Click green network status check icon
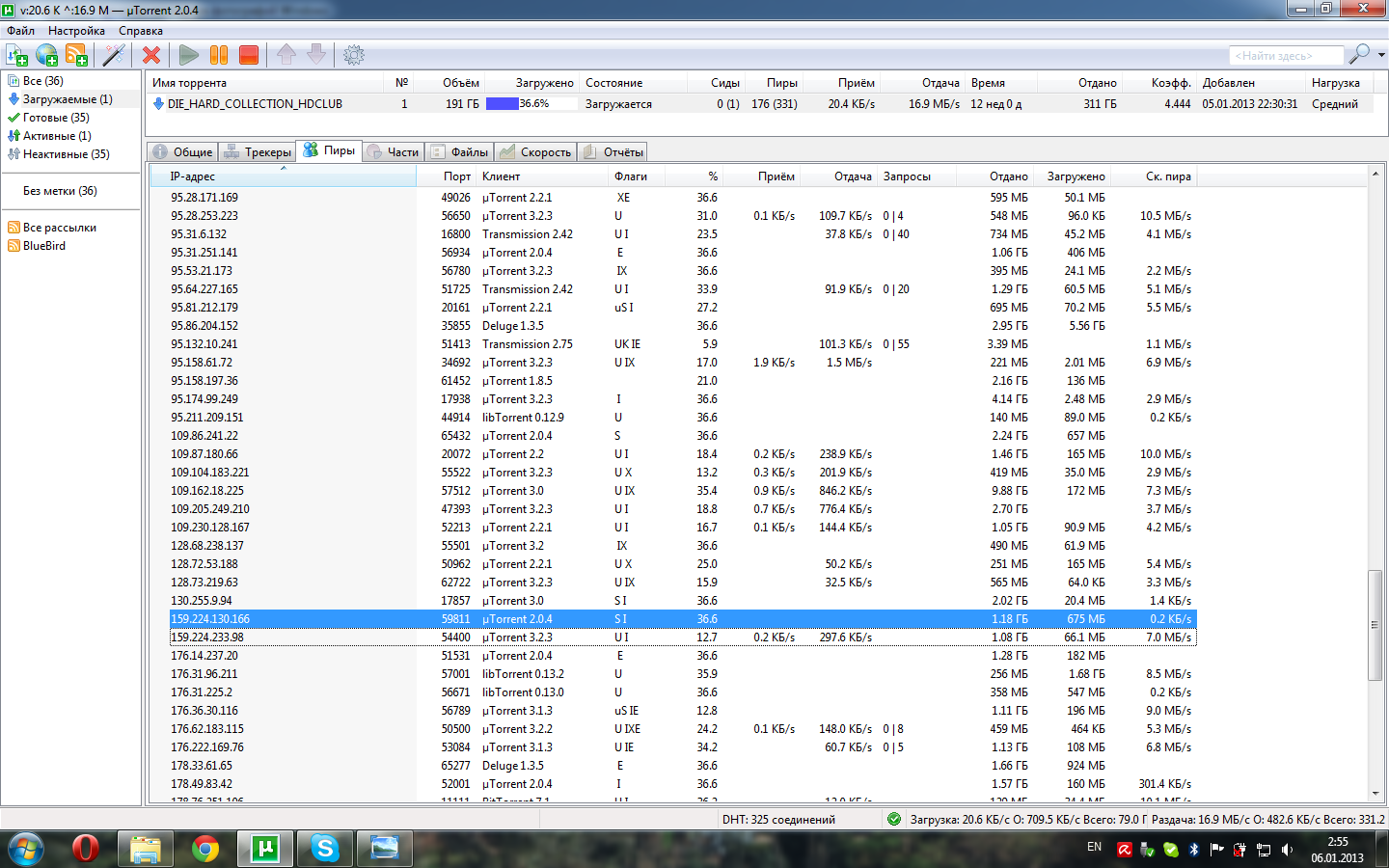 point(894,819)
